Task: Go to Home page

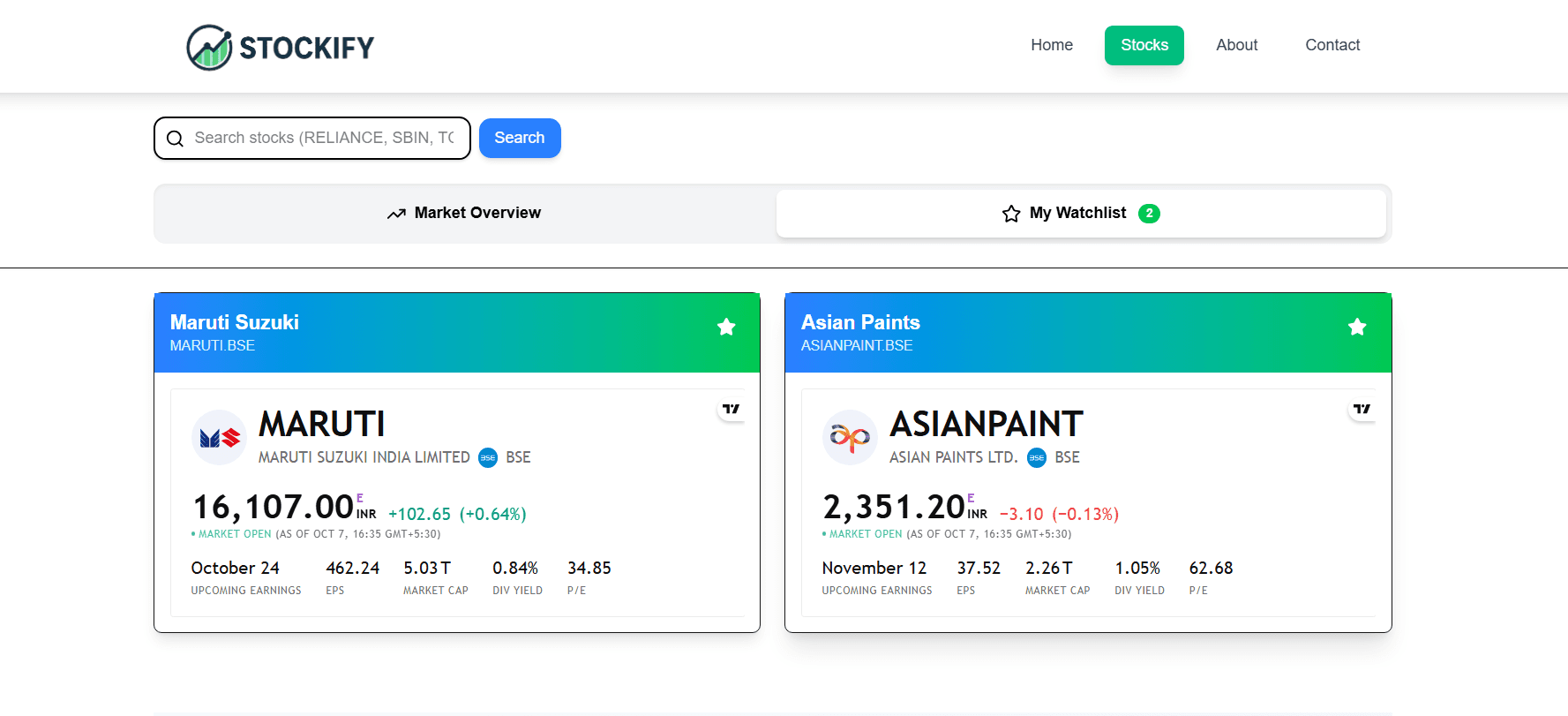Action: [1052, 45]
